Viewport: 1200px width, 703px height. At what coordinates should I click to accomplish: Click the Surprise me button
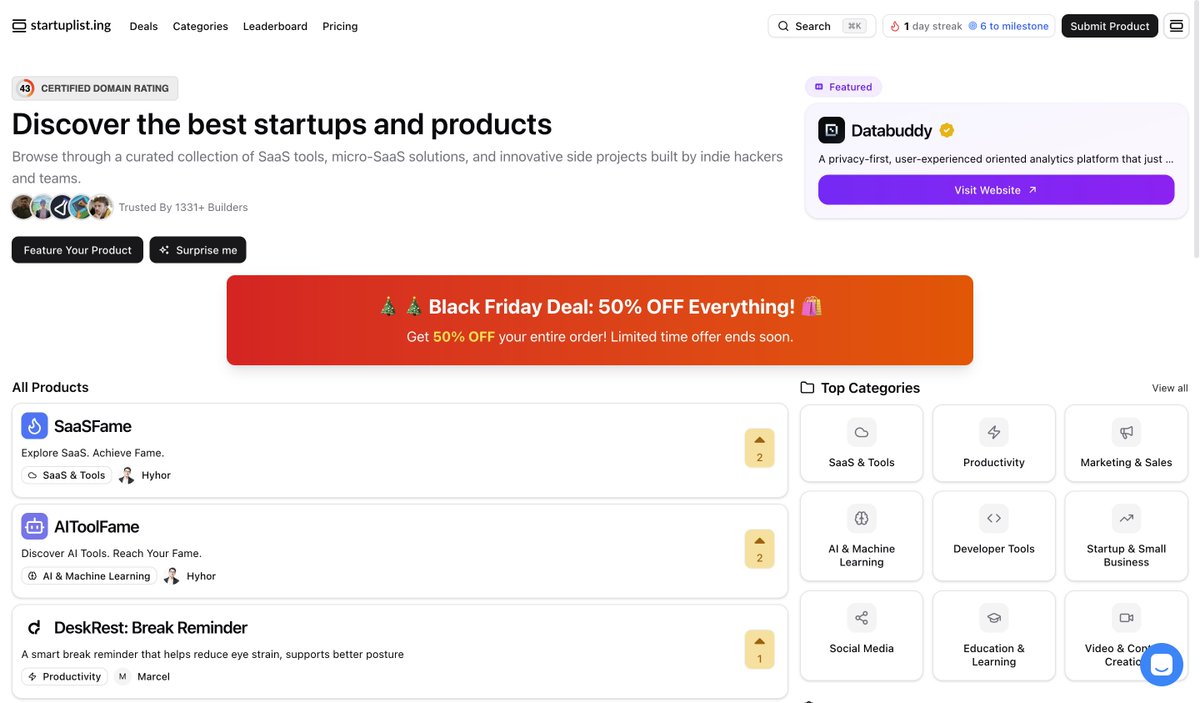(x=198, y=250)
